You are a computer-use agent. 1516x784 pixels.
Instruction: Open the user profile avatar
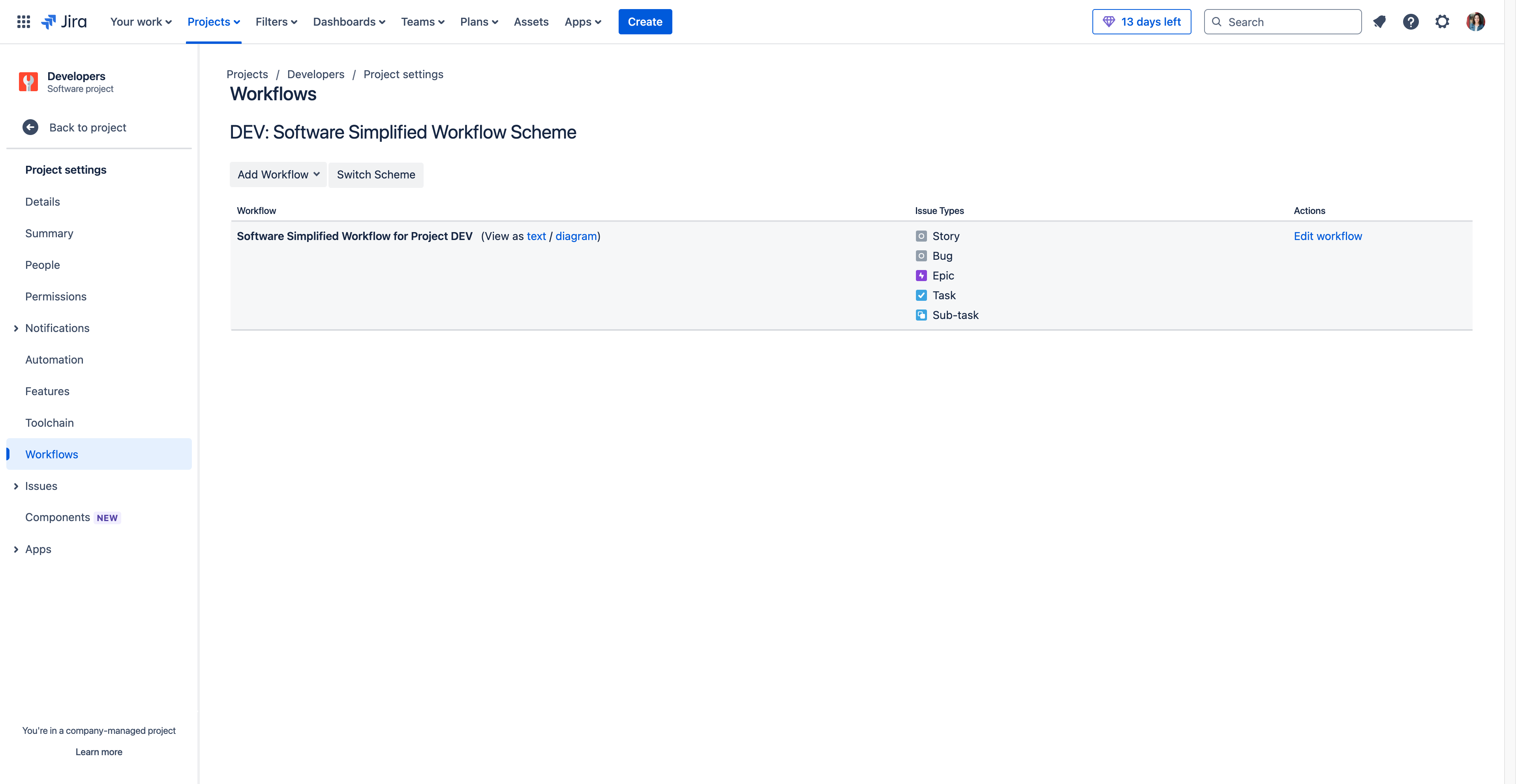pyautogui.click(x=1475, y=22)
